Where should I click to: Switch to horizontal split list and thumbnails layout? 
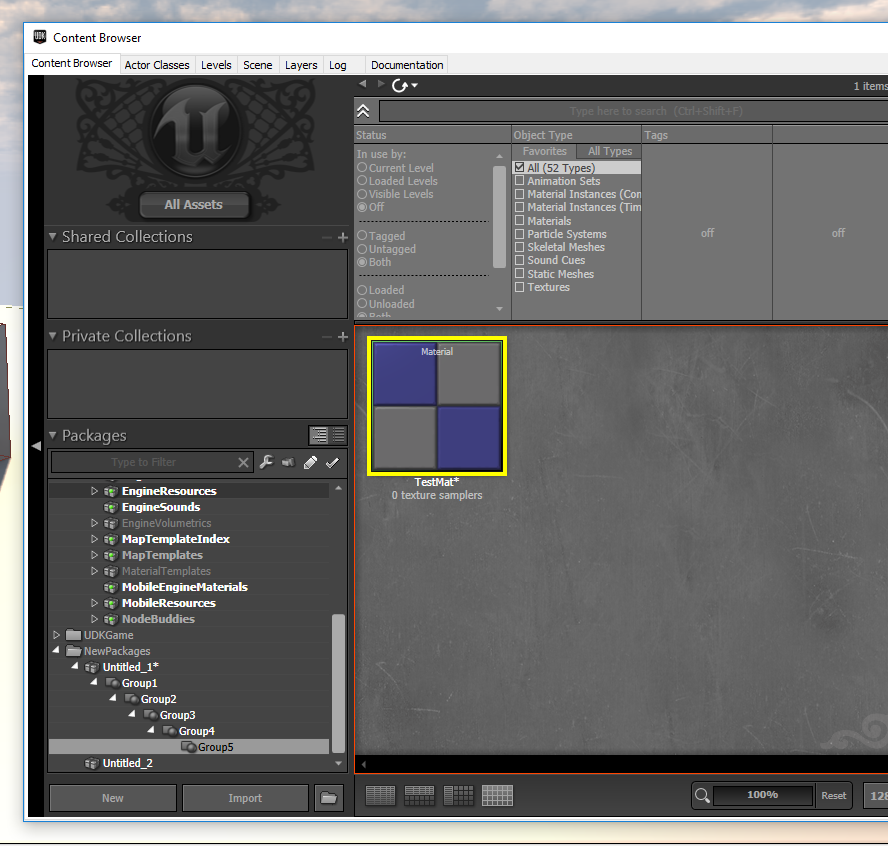(x=419, y=796)
